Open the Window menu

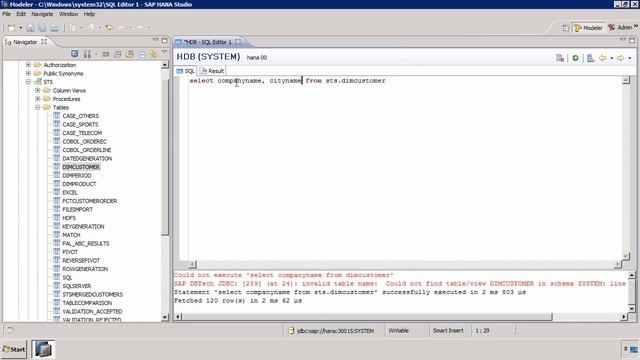coord(68,14)
